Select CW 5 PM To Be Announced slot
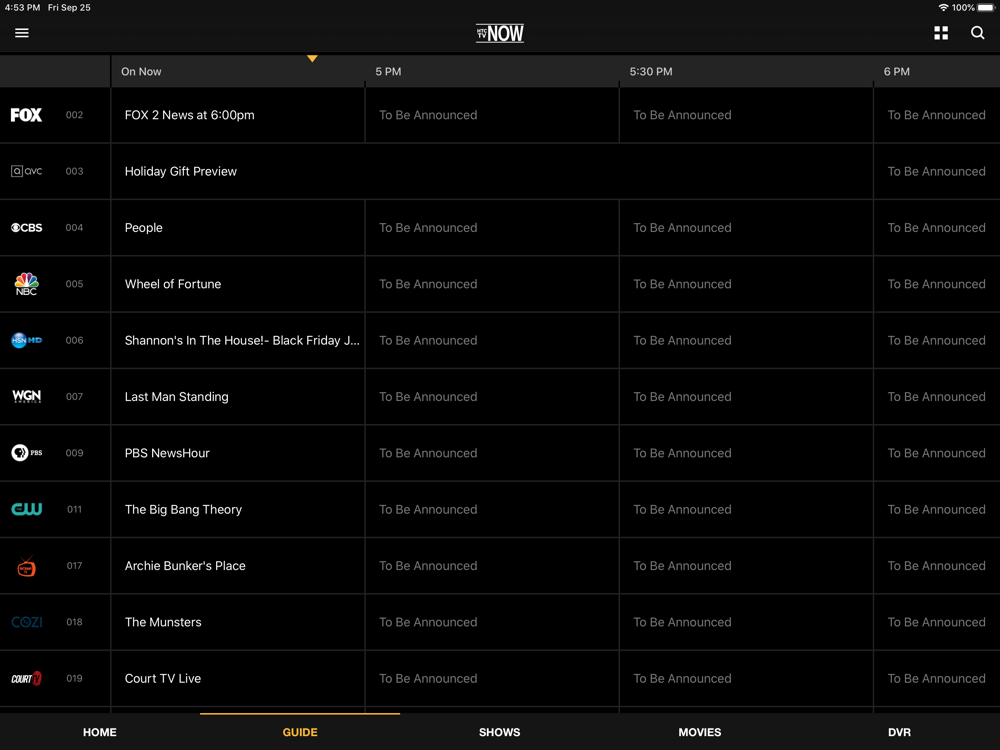Screen dimensions: 1000x750 pos(492,509)
